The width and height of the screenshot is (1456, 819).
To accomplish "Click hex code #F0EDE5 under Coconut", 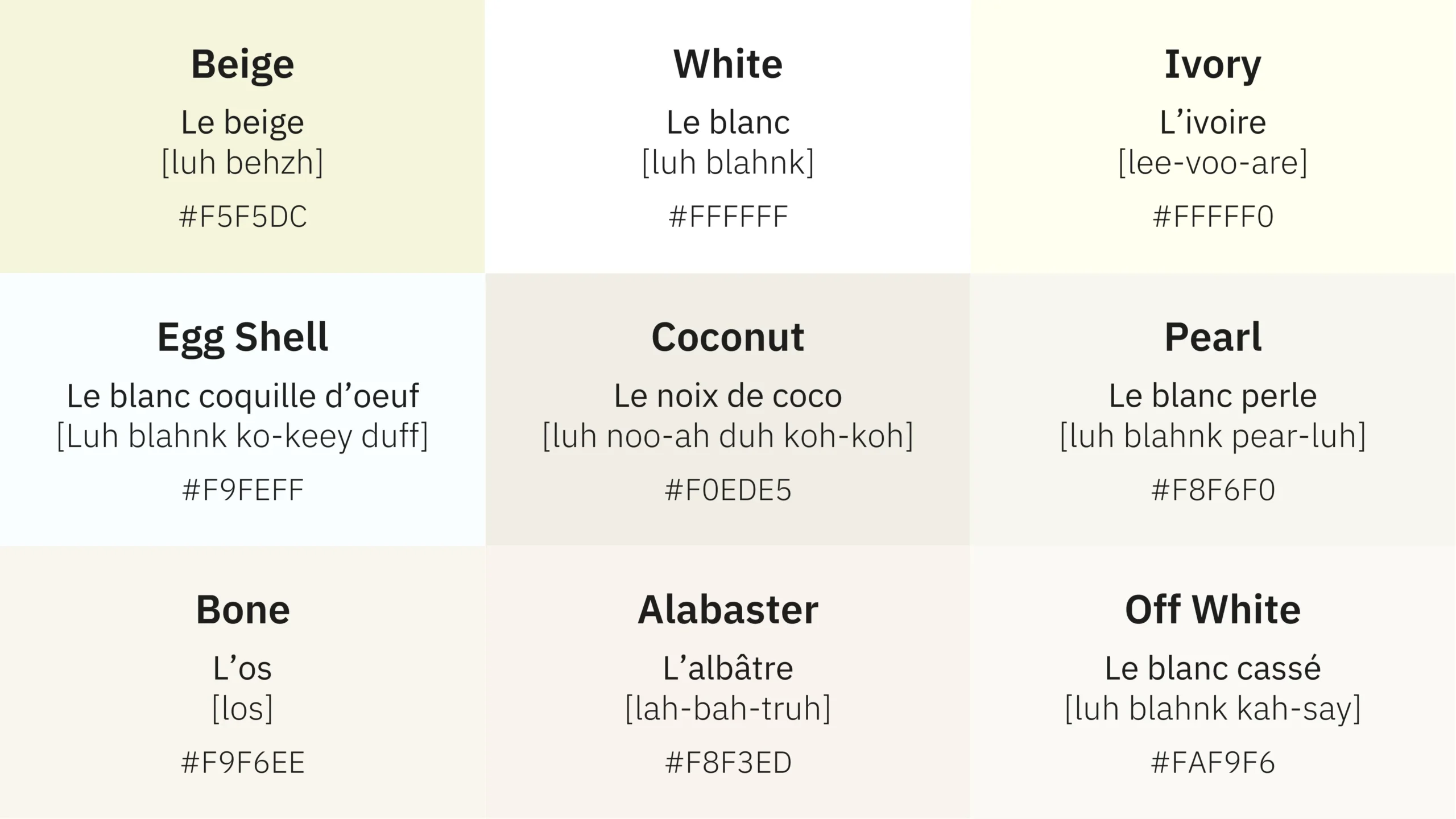I will click(x=727, y=490).
